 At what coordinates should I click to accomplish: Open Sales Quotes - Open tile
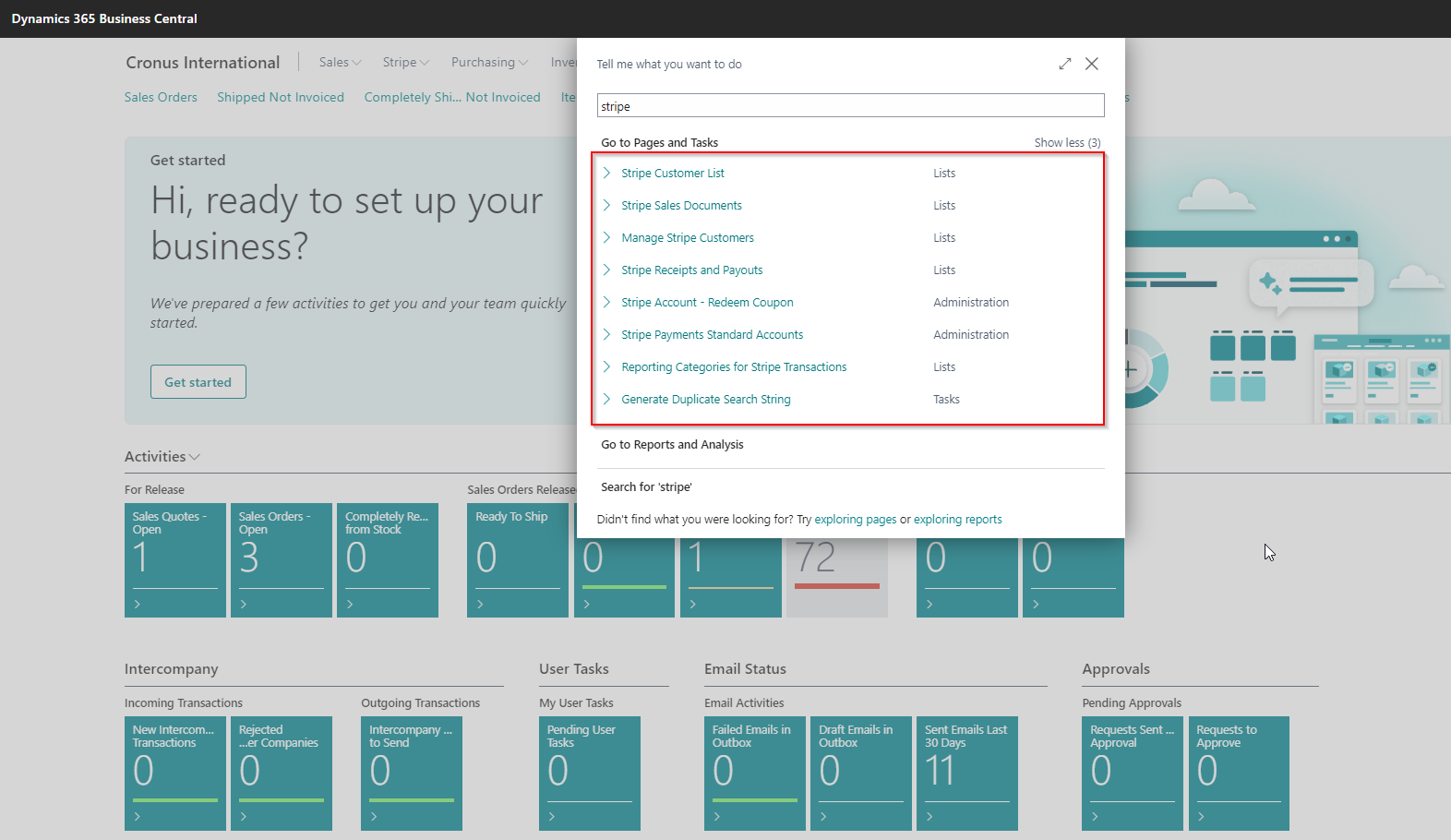(x=175, y=560)
